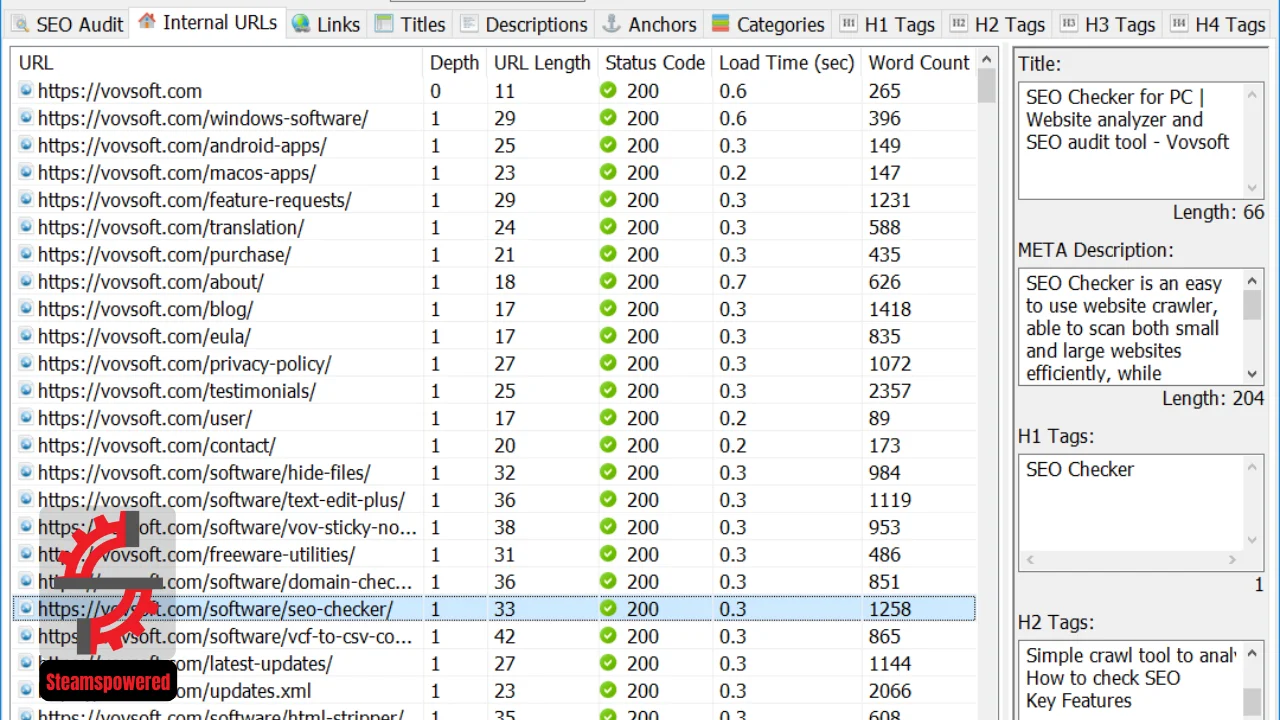The width and height of the screenshot is (1280, 720).
Task: Select 'Key Features' H2 entry
Action: click(1078, 701)
